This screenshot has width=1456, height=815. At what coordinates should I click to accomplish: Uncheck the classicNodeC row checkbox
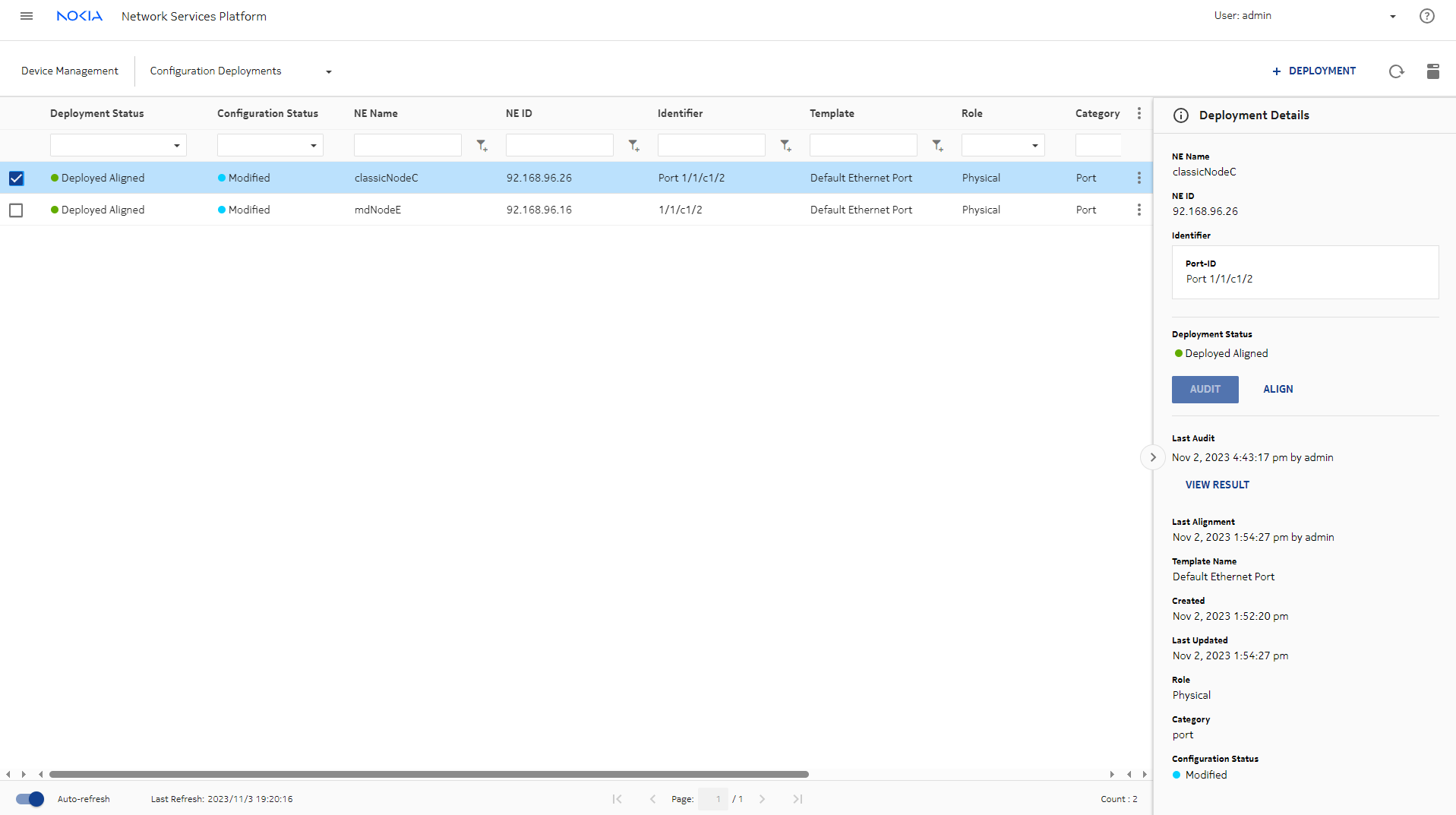[x=16, y=178]
